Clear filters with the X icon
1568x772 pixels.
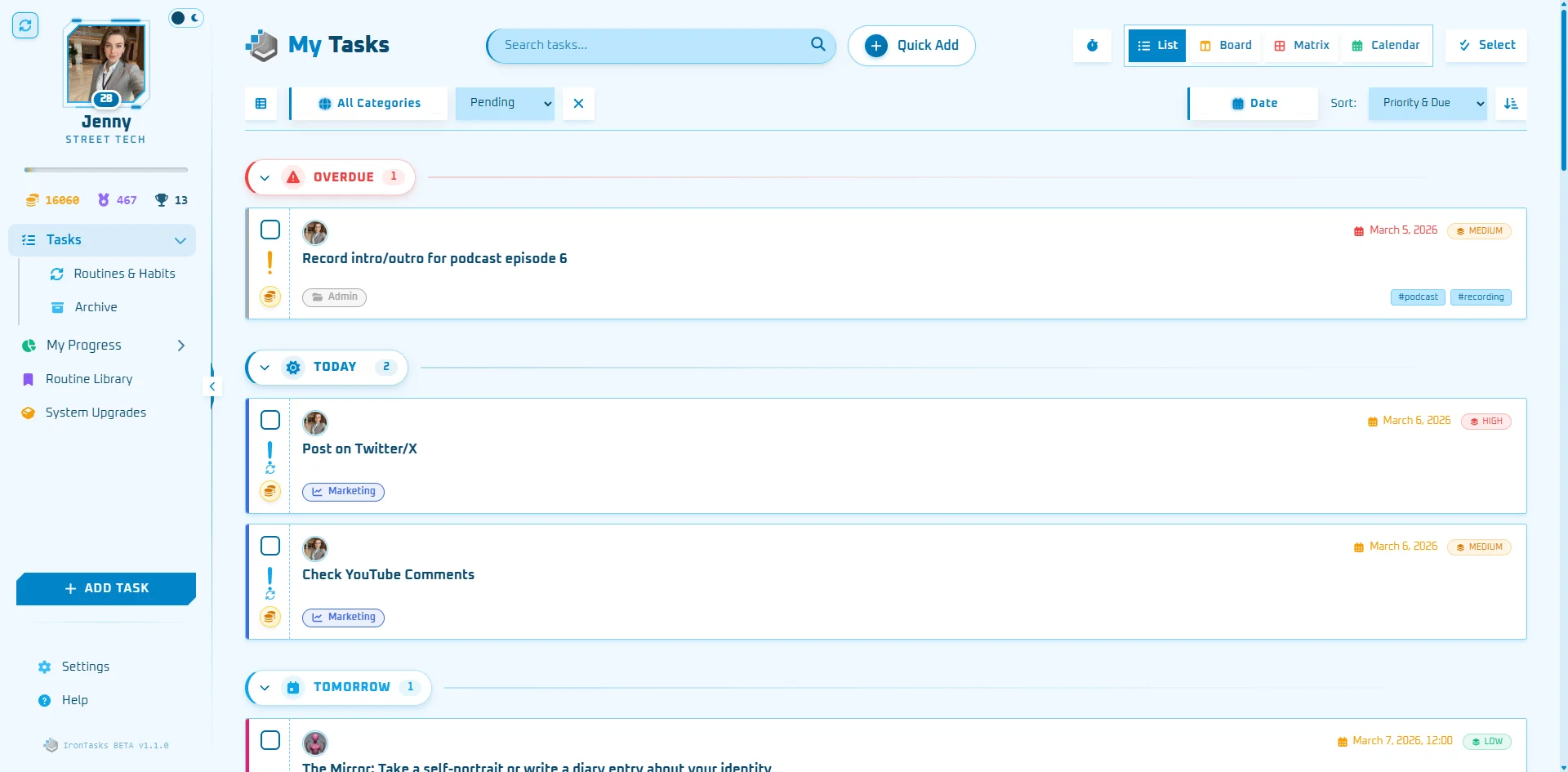(578, 104)
